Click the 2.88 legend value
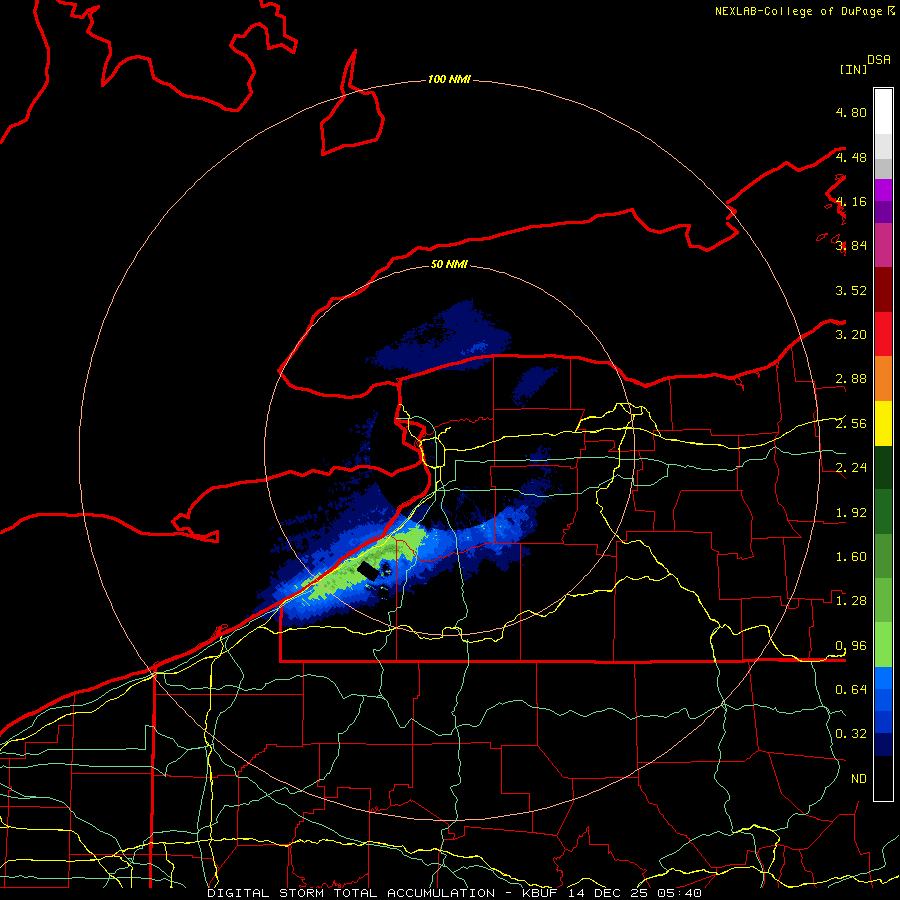The height and width of the screenshot is (900, 900). [851, 379]
